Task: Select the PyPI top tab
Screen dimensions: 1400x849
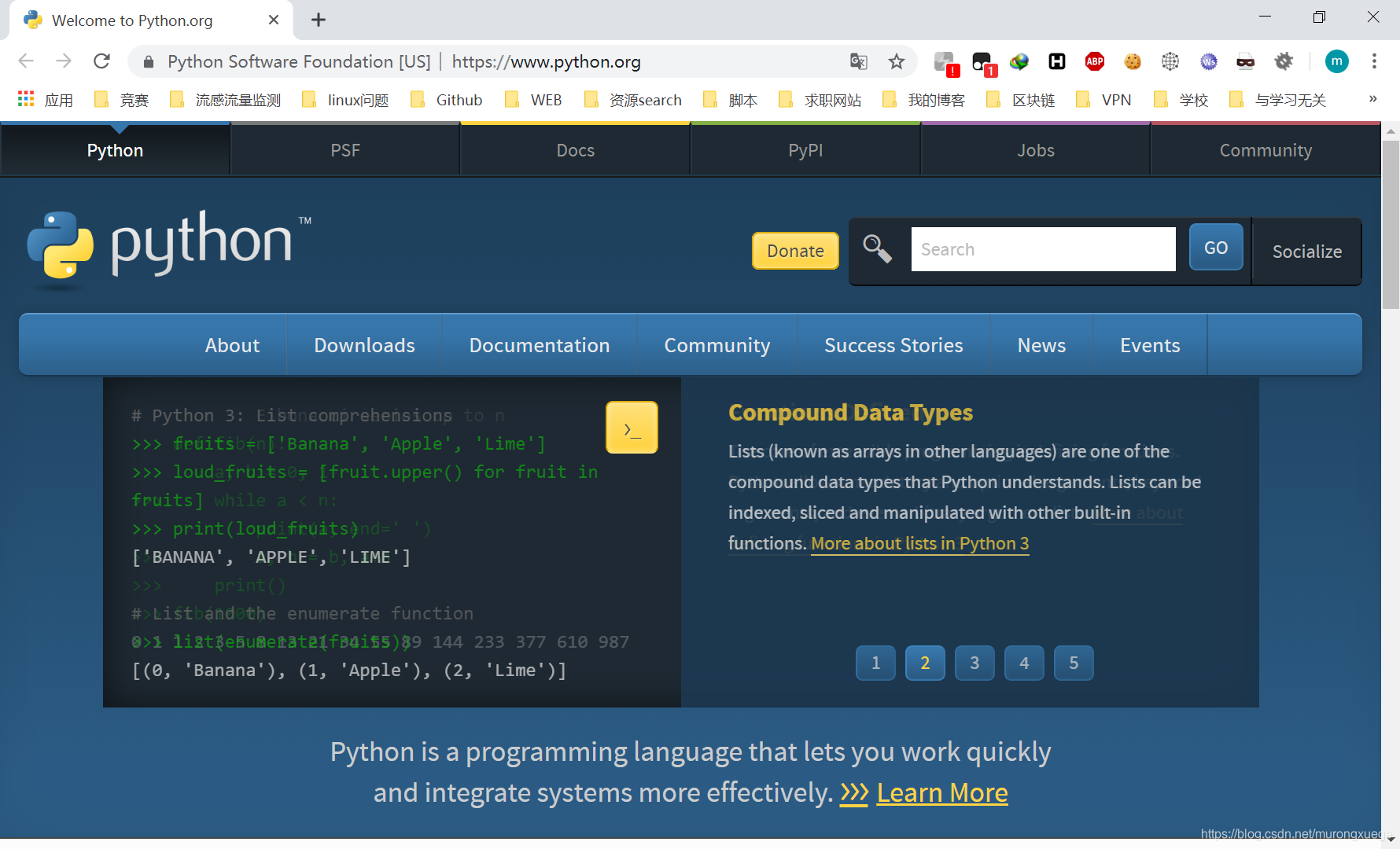Action: click(x=805, y=150)
